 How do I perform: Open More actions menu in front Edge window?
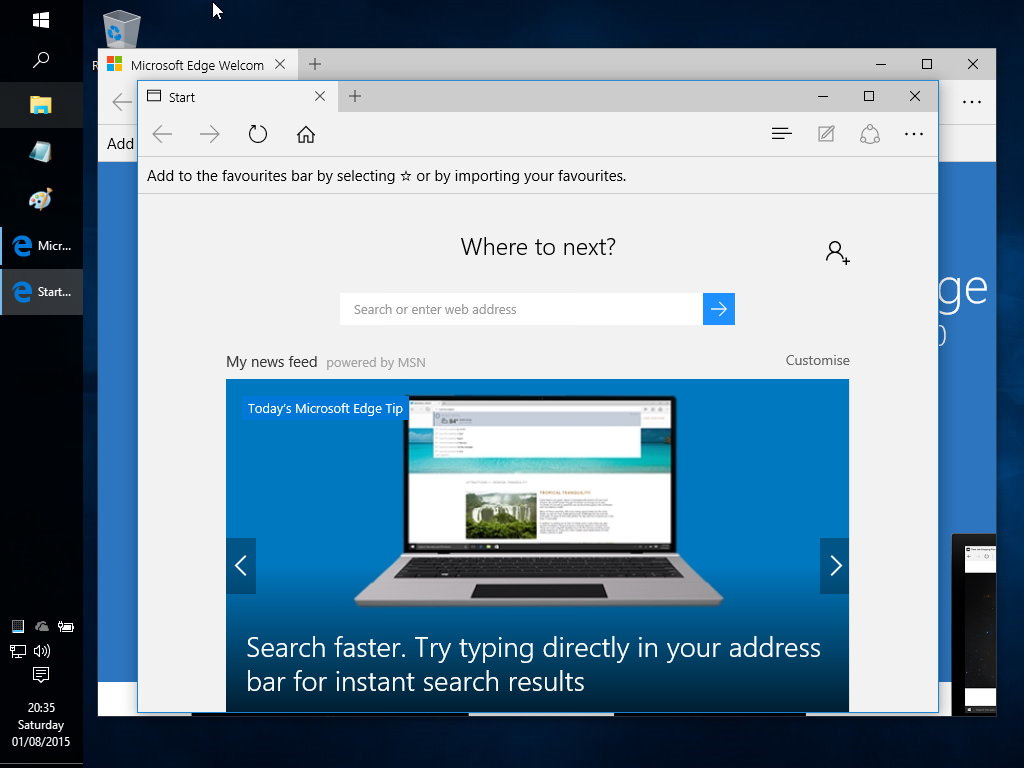(x=914, y=134)
